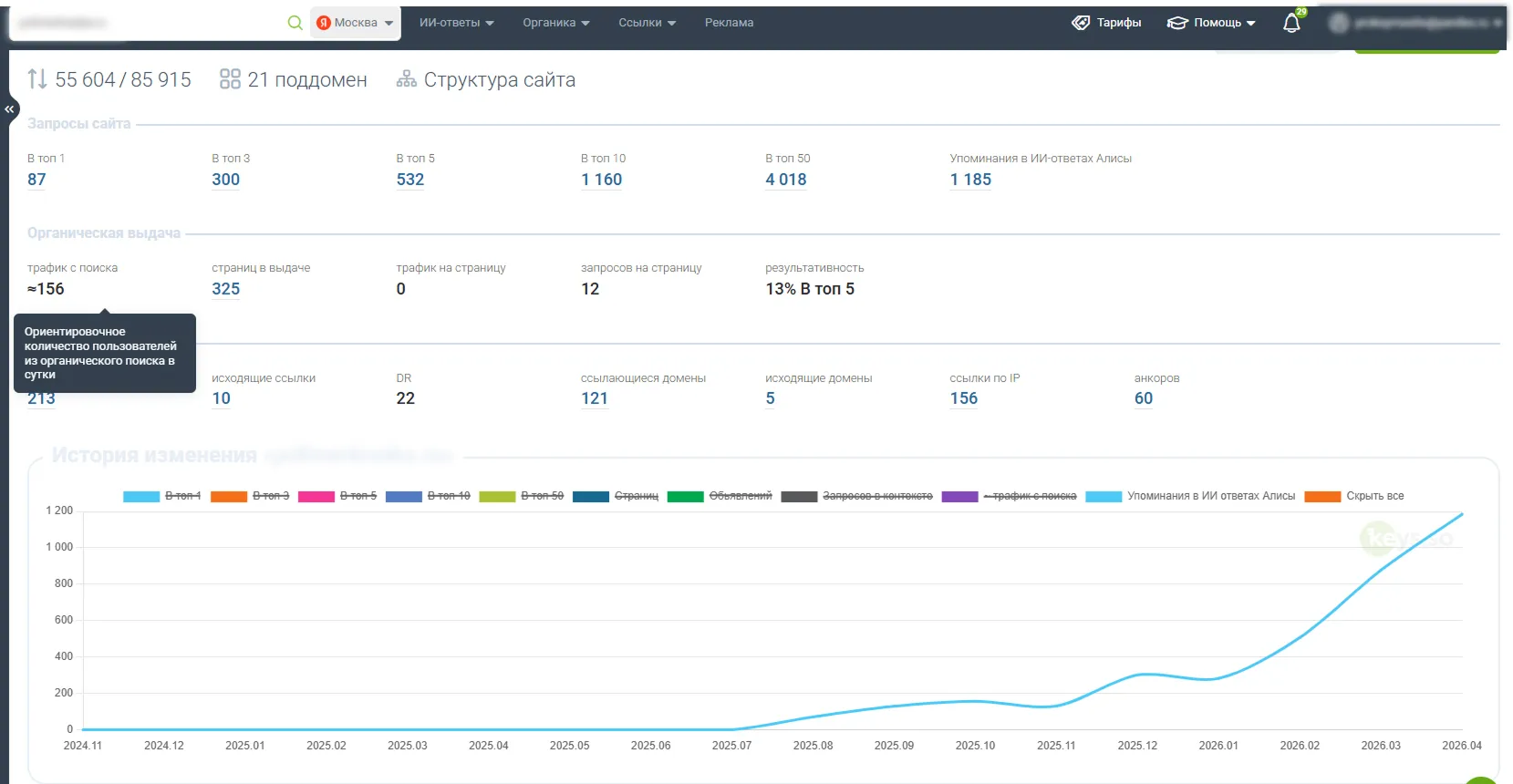Screen dimensions: 1513x784
Task: Open the Москва region dropdown
Action: [x=355, y=23]
